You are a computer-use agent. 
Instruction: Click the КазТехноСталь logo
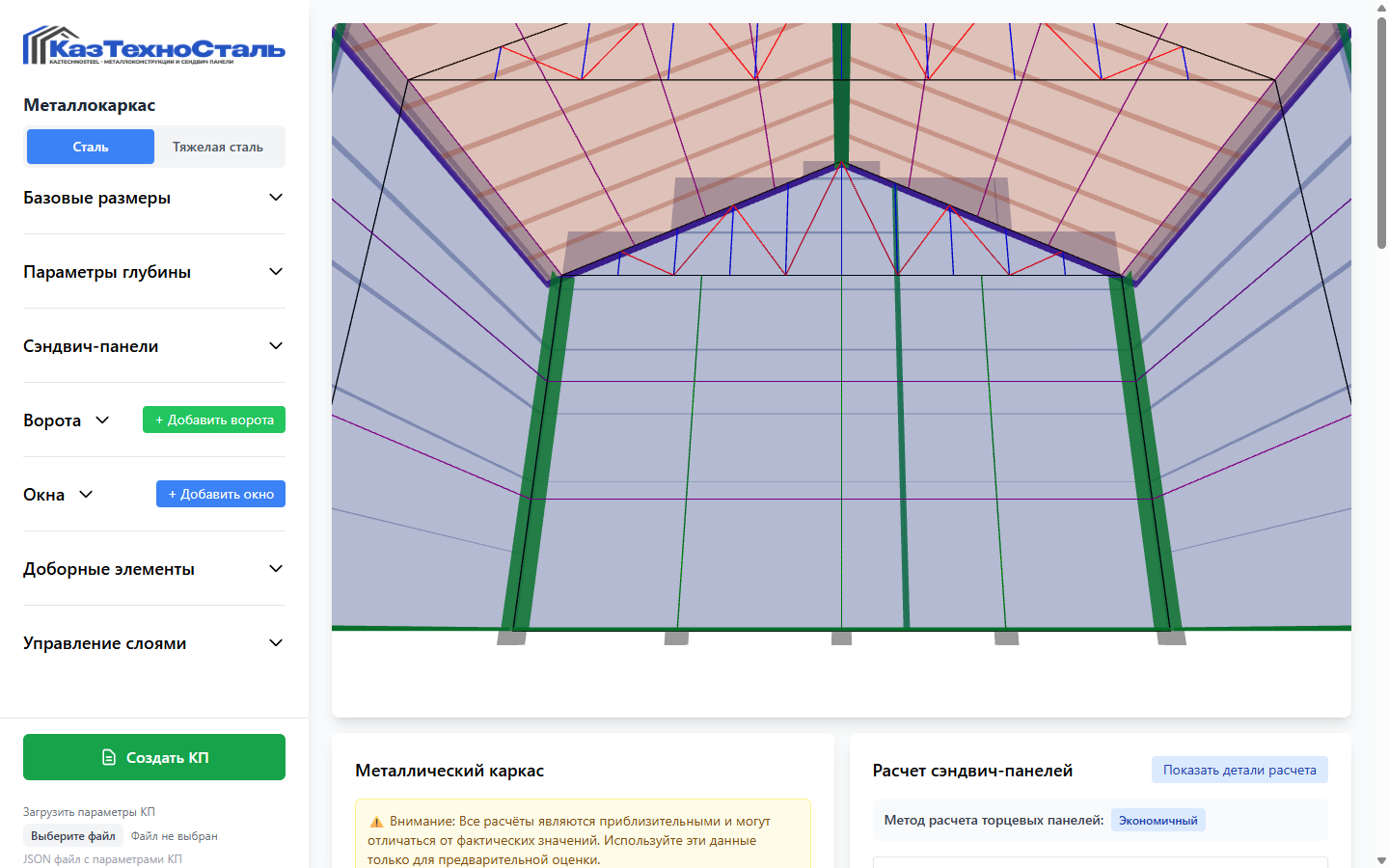154,45
